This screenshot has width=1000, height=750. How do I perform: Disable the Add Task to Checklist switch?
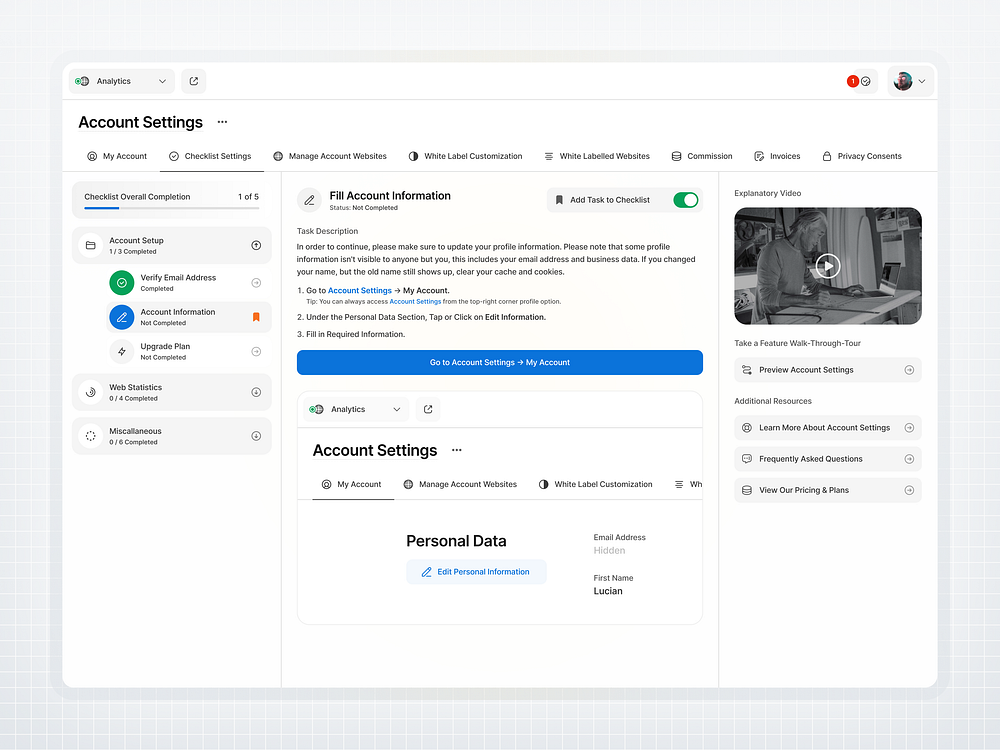pos(686,200)
